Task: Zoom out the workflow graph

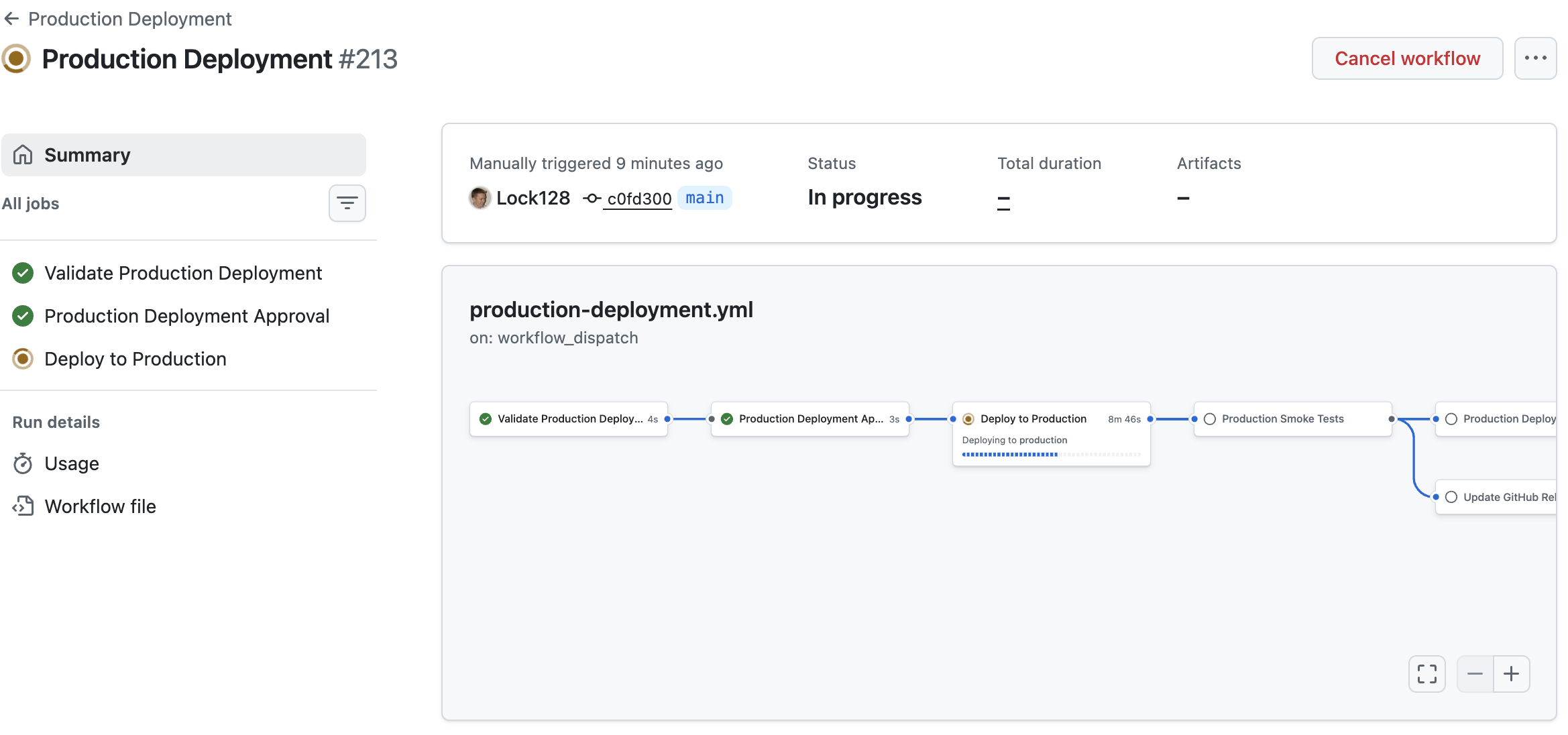Action: point(1475,673)
